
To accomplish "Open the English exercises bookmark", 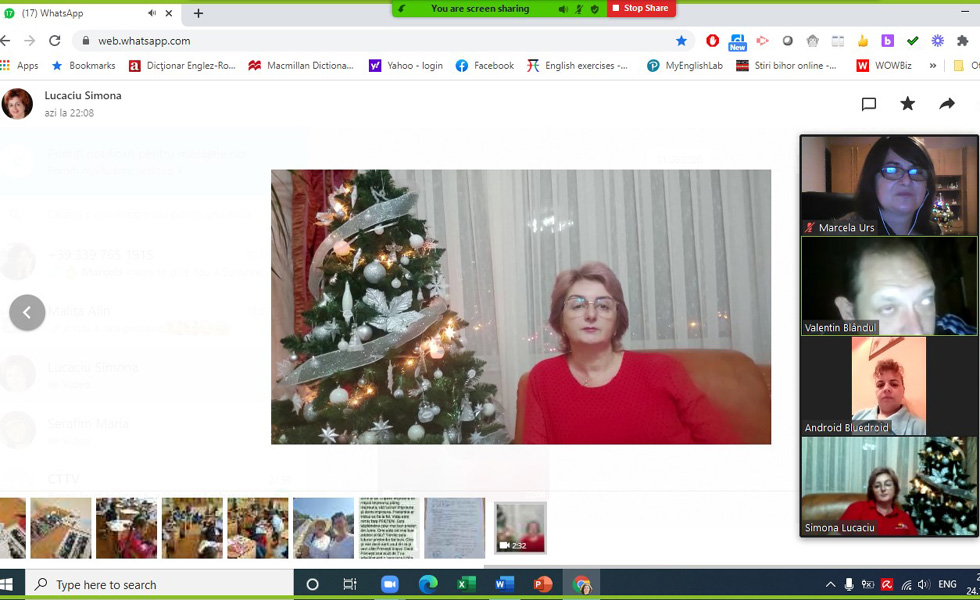I will coord(578,66).
